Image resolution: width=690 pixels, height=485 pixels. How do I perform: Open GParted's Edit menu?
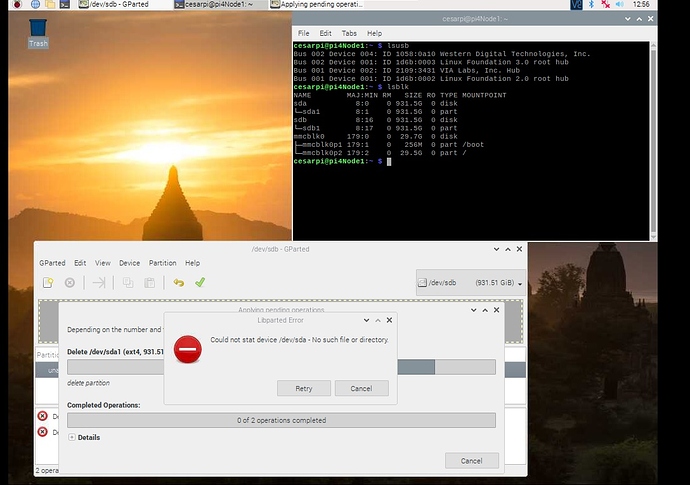pos(80,263)
